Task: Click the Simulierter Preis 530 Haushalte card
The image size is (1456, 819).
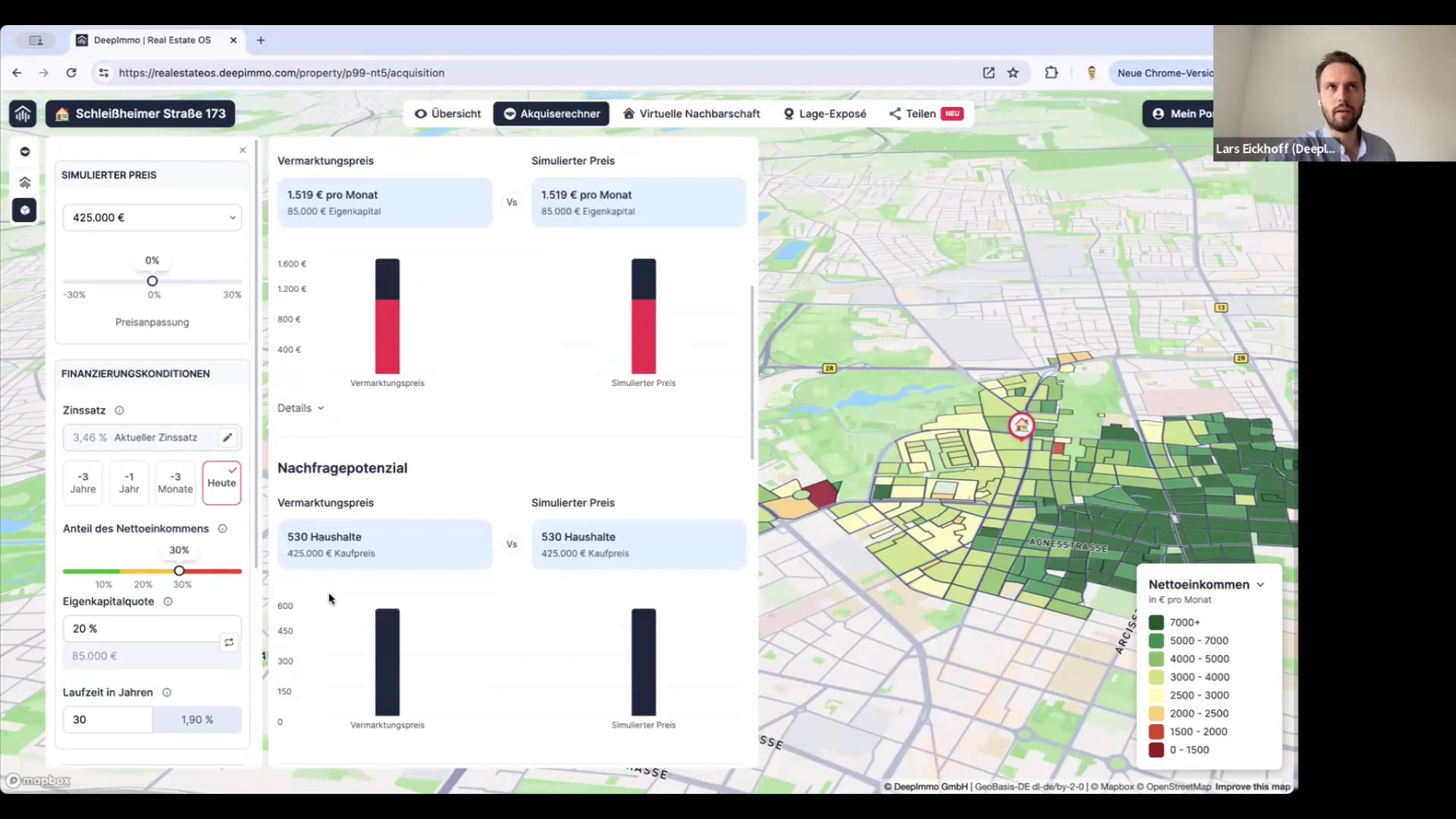Action: click(x=639, y=544)
